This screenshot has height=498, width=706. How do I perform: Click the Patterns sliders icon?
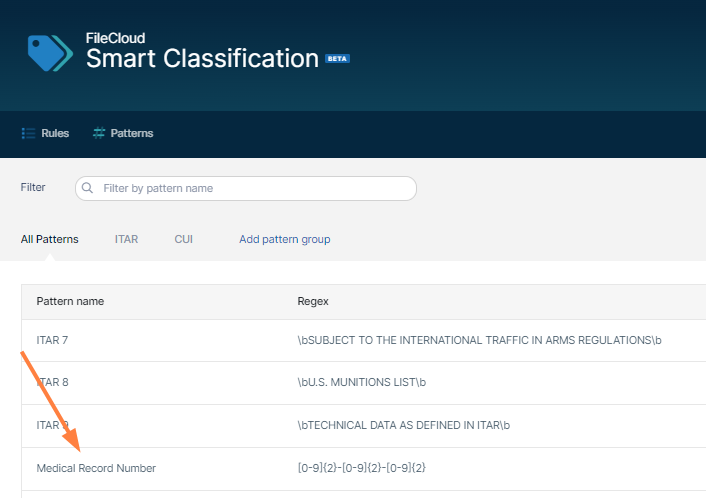click(98, 133)
